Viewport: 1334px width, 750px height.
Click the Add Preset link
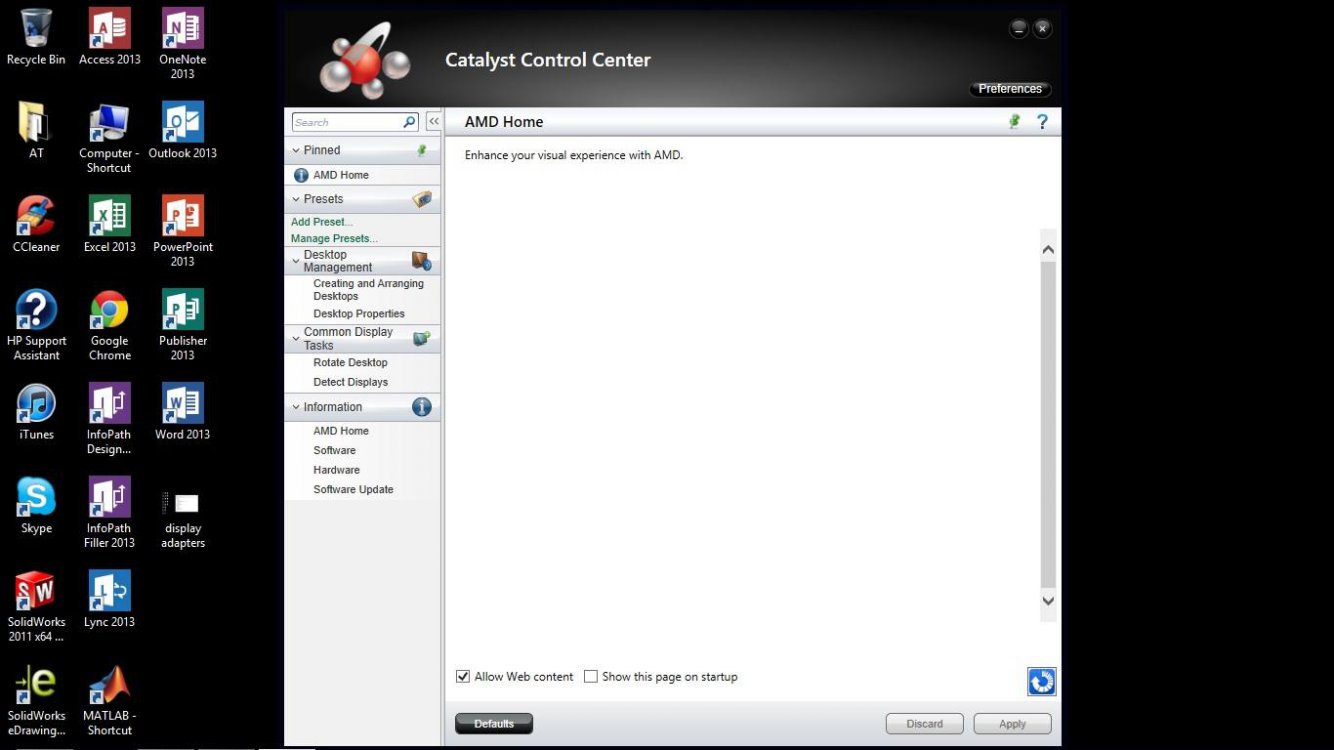(321, 222)
